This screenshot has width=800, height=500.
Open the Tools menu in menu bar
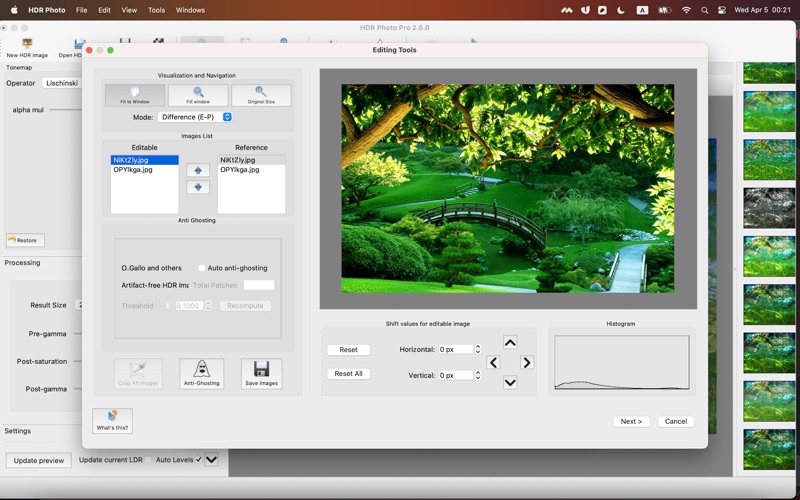pyautogui.click(x=156, y=10)
